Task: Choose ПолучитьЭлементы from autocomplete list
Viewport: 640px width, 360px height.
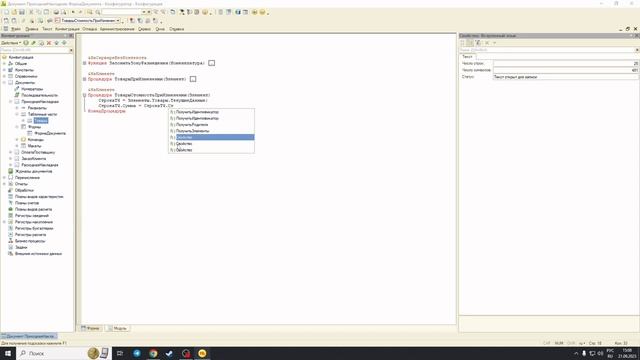Action: 211,131
